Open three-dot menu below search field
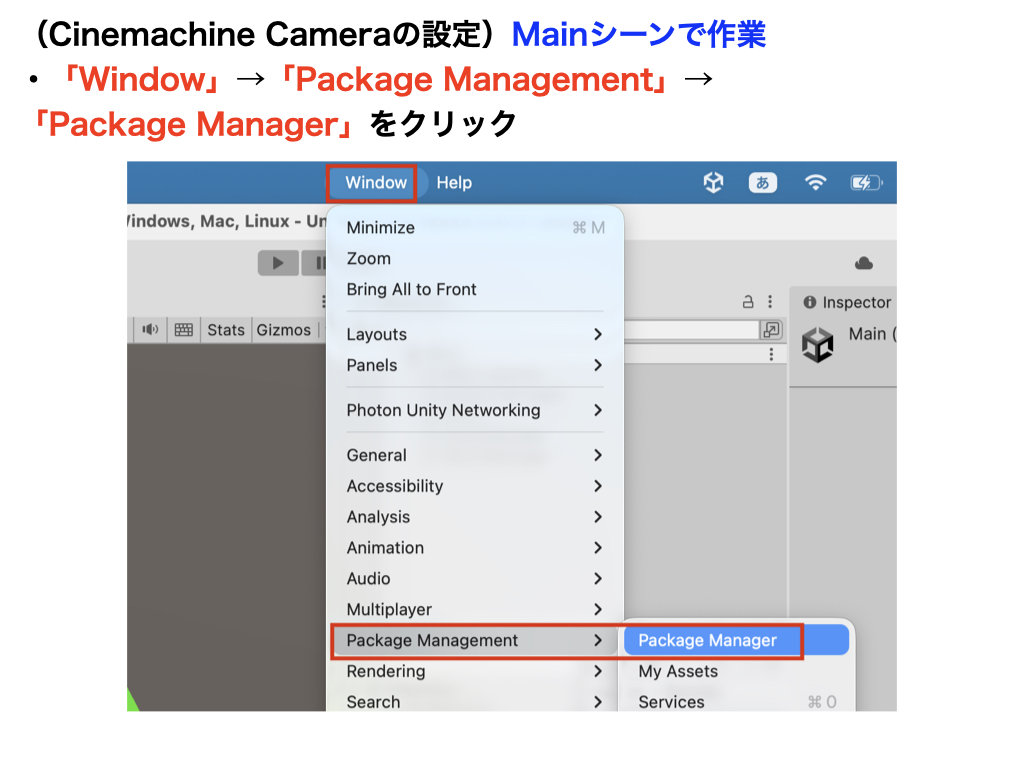Viewport: 1024px width, 768px height. [771, 354]
